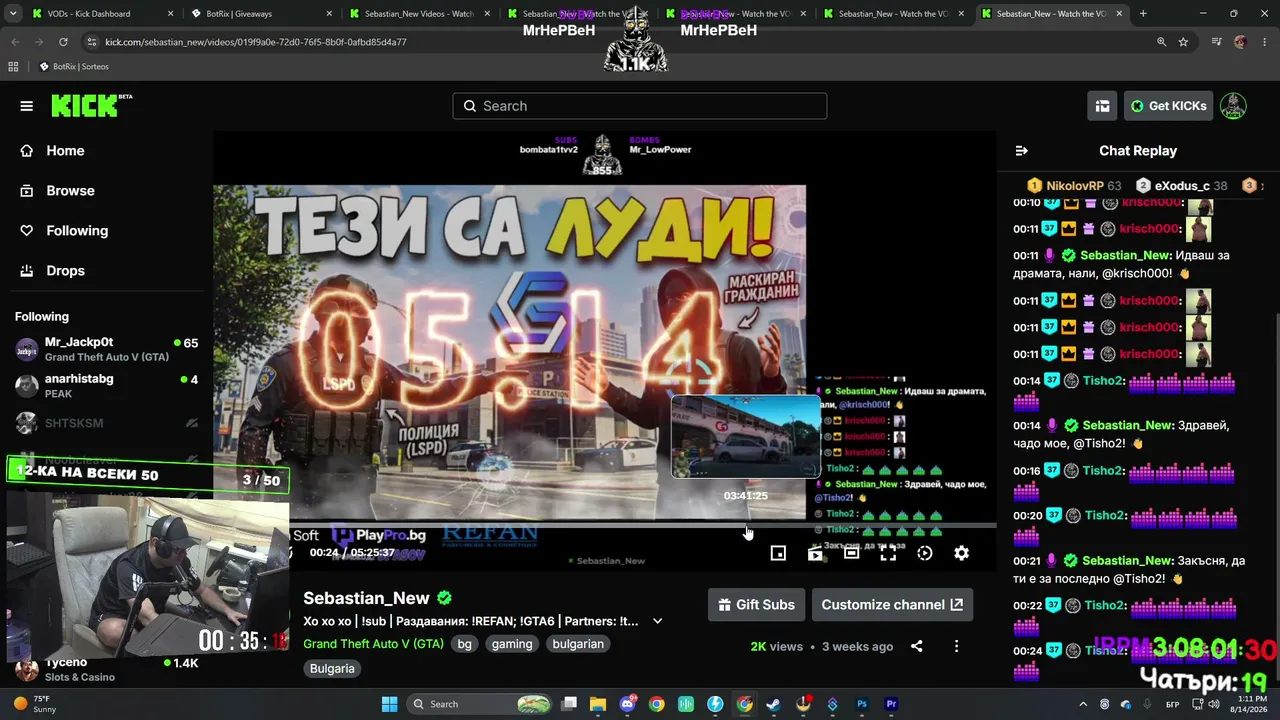This screenshot has width=1280, height=720.
Task: Open SHTSKSM channel in Following list
Action: click(106, 423)
